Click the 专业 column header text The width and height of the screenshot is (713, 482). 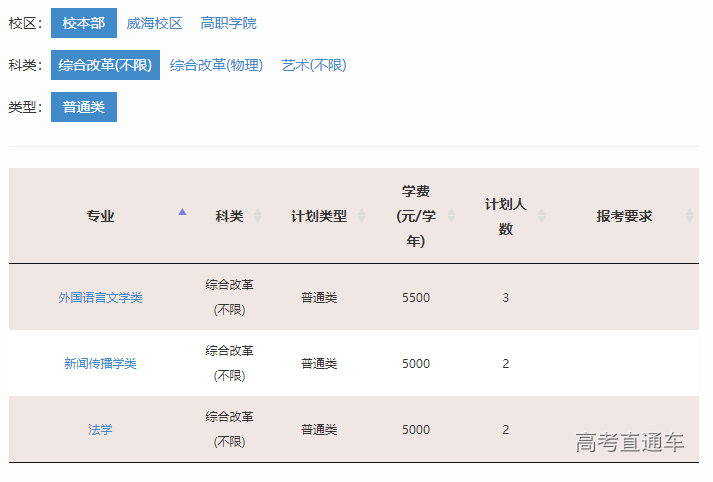pyautogui.click(x=100, y=216)
